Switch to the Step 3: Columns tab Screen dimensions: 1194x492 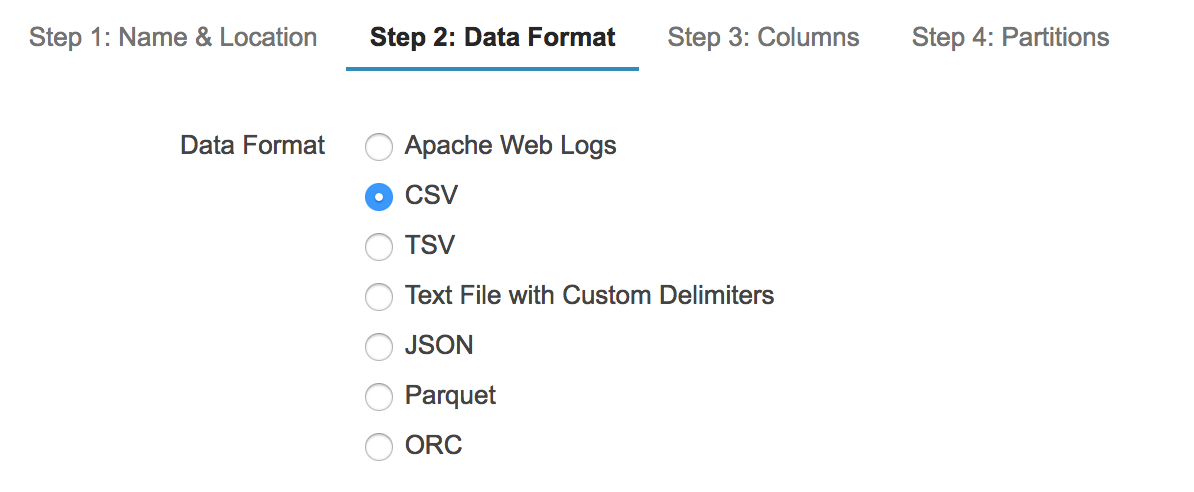point(763,38)
